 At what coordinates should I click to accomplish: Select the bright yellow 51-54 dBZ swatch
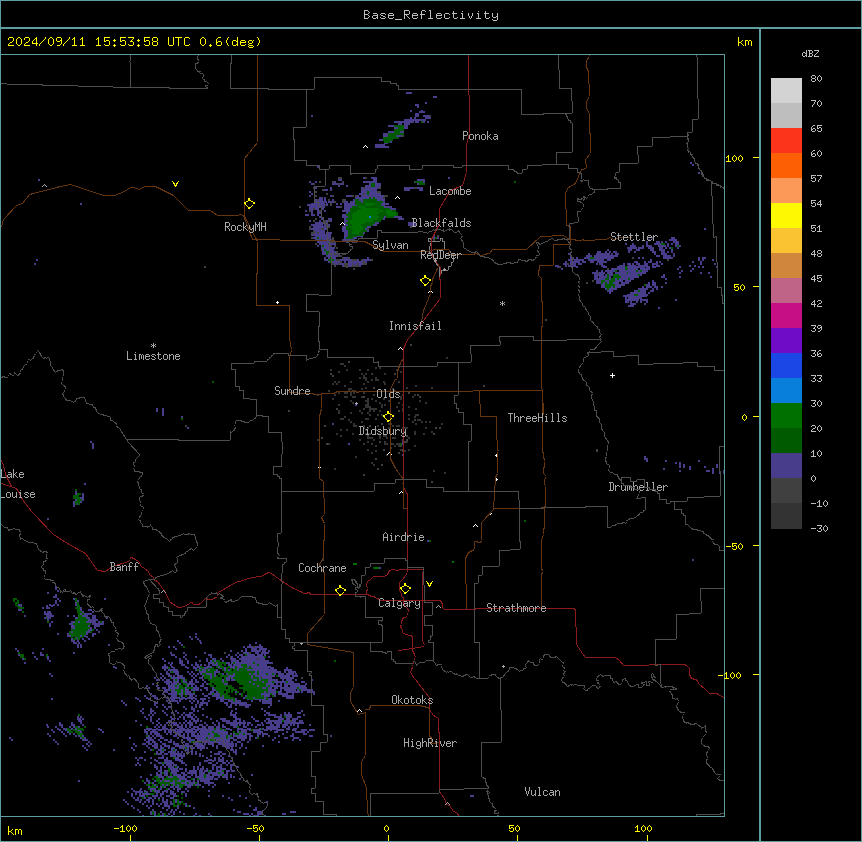[786, 216]
